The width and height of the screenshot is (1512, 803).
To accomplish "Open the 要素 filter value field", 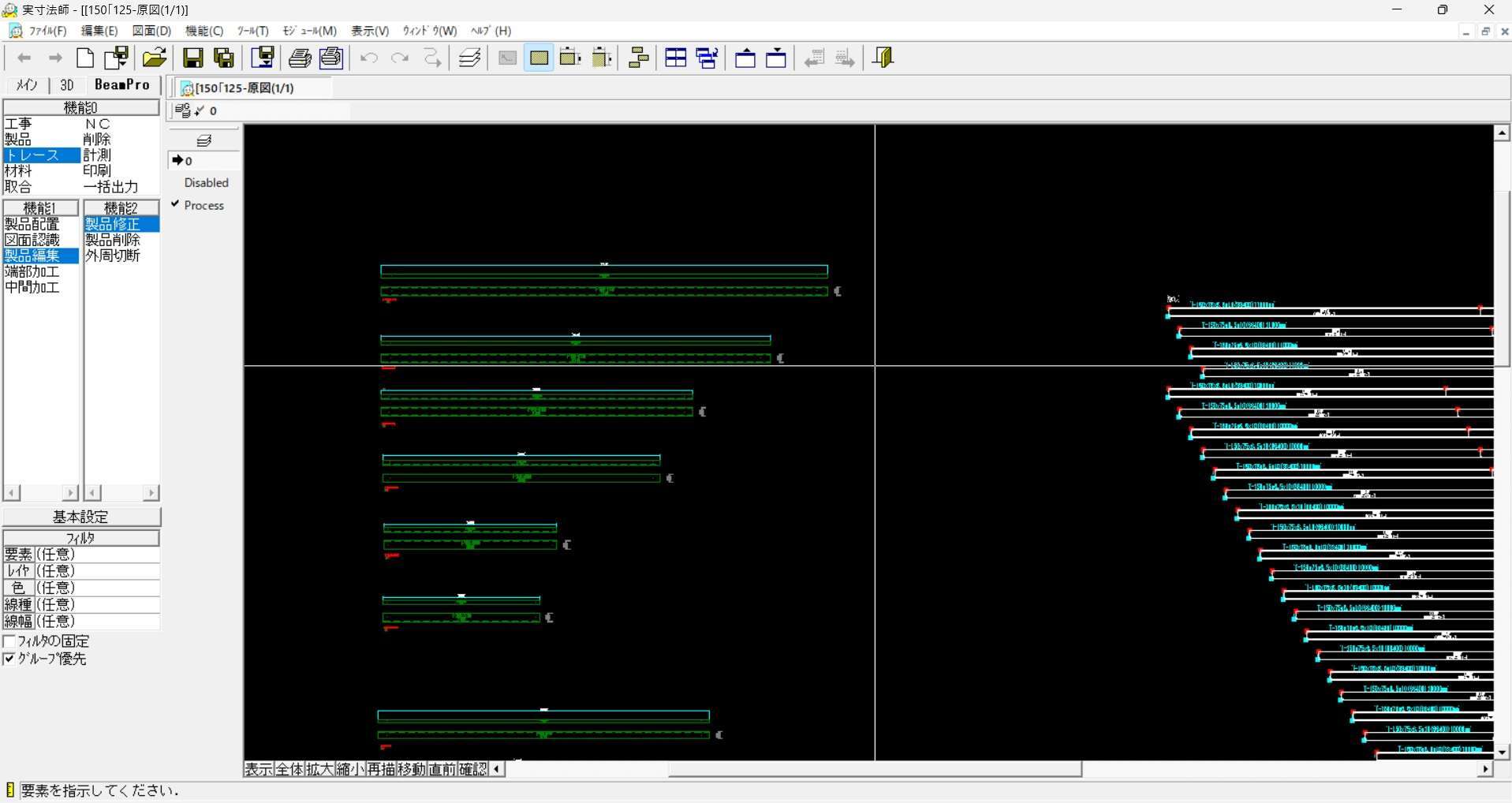I will pos(96,555).
